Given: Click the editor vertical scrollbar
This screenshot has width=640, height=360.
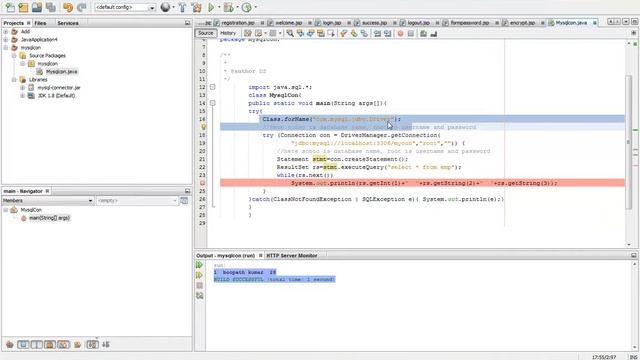Looking at the screenshot, I should (629, 141).
